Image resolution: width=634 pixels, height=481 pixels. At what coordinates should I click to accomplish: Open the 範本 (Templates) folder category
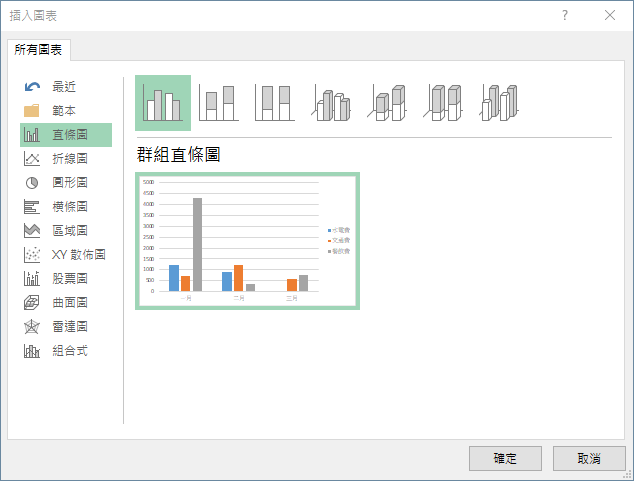click(x=64, y=111)
